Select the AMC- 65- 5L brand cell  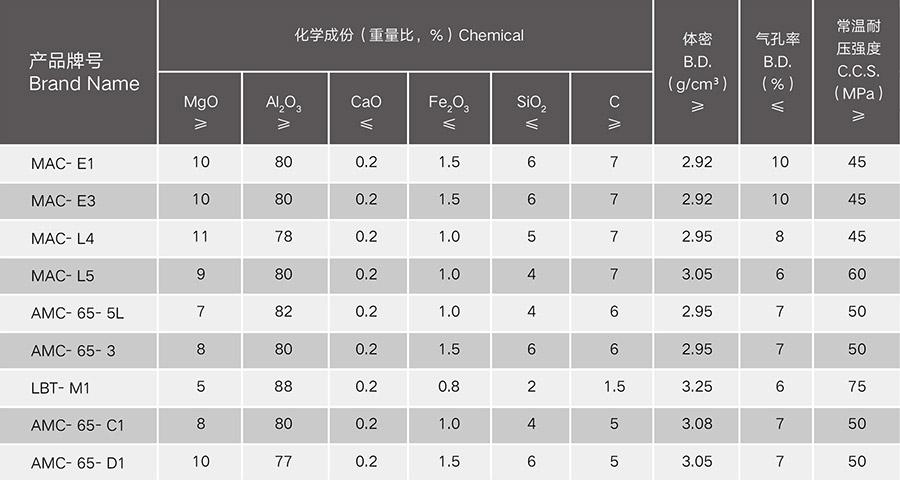(77, 313)
